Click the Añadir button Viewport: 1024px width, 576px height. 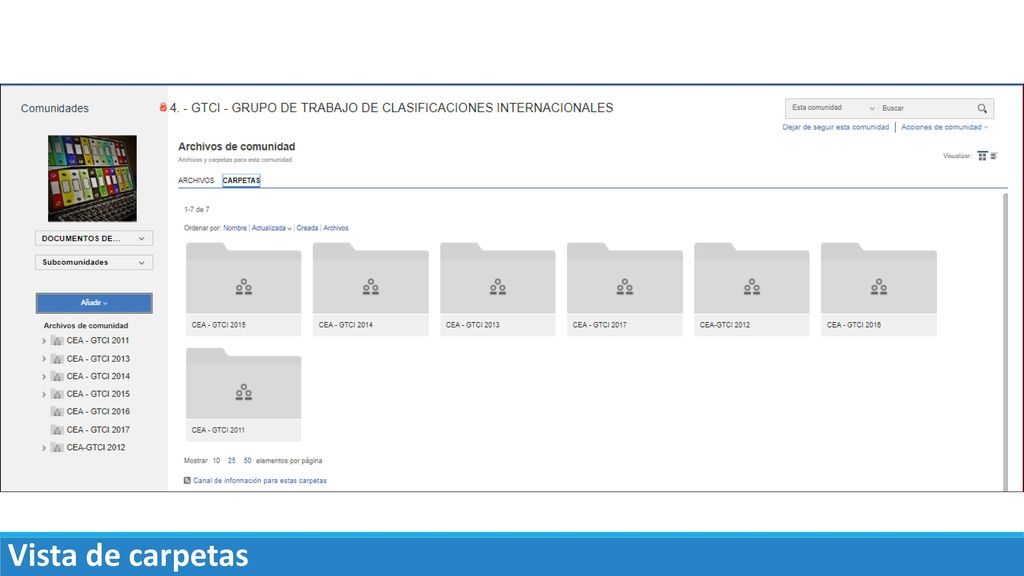tap(94, 303)
